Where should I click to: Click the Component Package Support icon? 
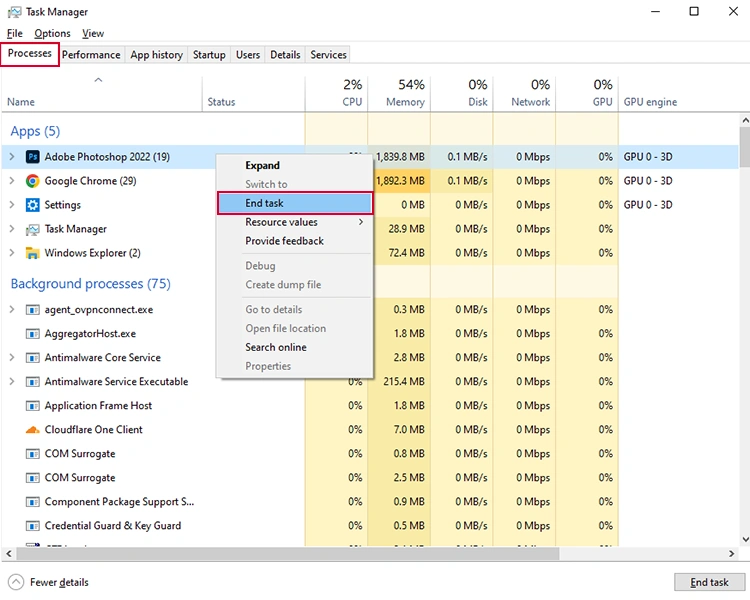tap(33, 502)
